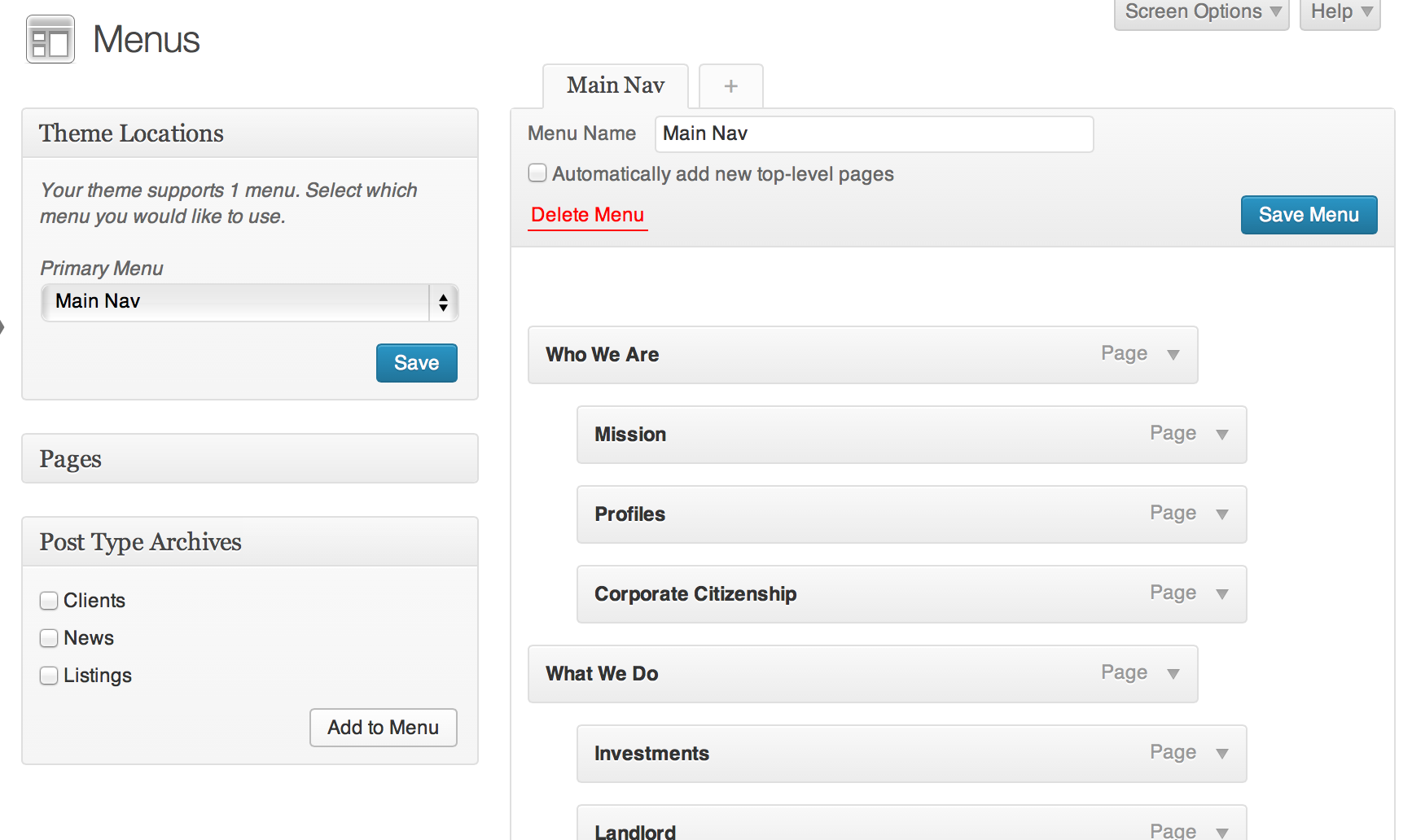Screen dimensions: 1412x840
Task: Open the Screen Options panel
Action: pyautogui.click(x=1201, y=12)
